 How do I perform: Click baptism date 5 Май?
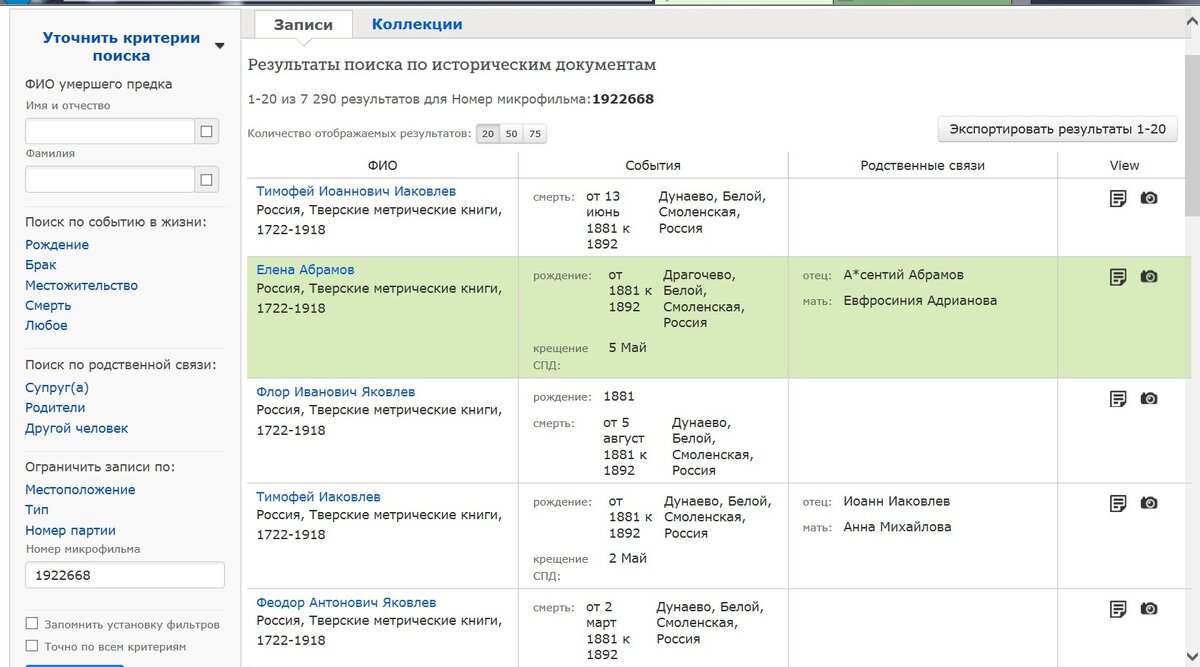coord(628,348)
